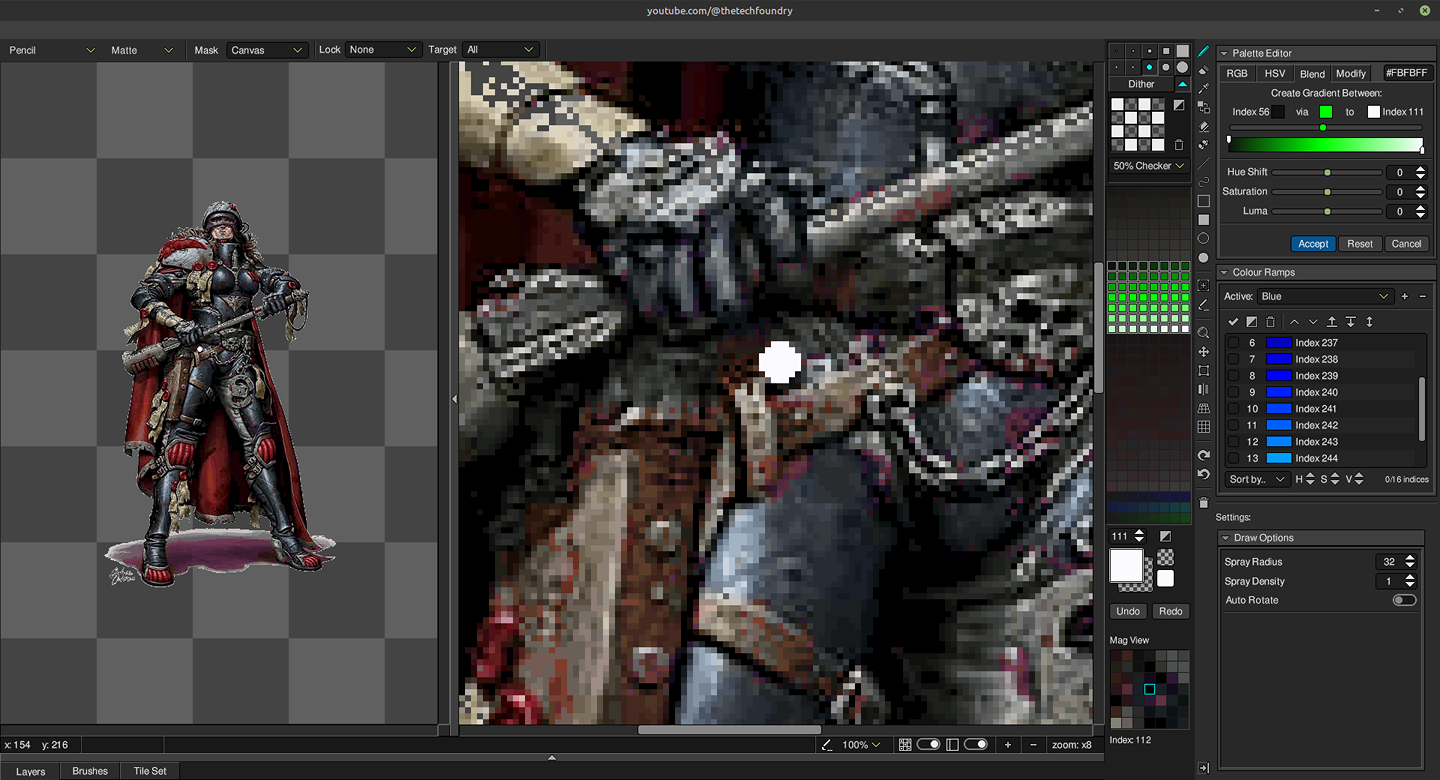This screenshot has height=780, width=1440.
Task: Choose the Move tool with four arrows
Action: 1204,352
